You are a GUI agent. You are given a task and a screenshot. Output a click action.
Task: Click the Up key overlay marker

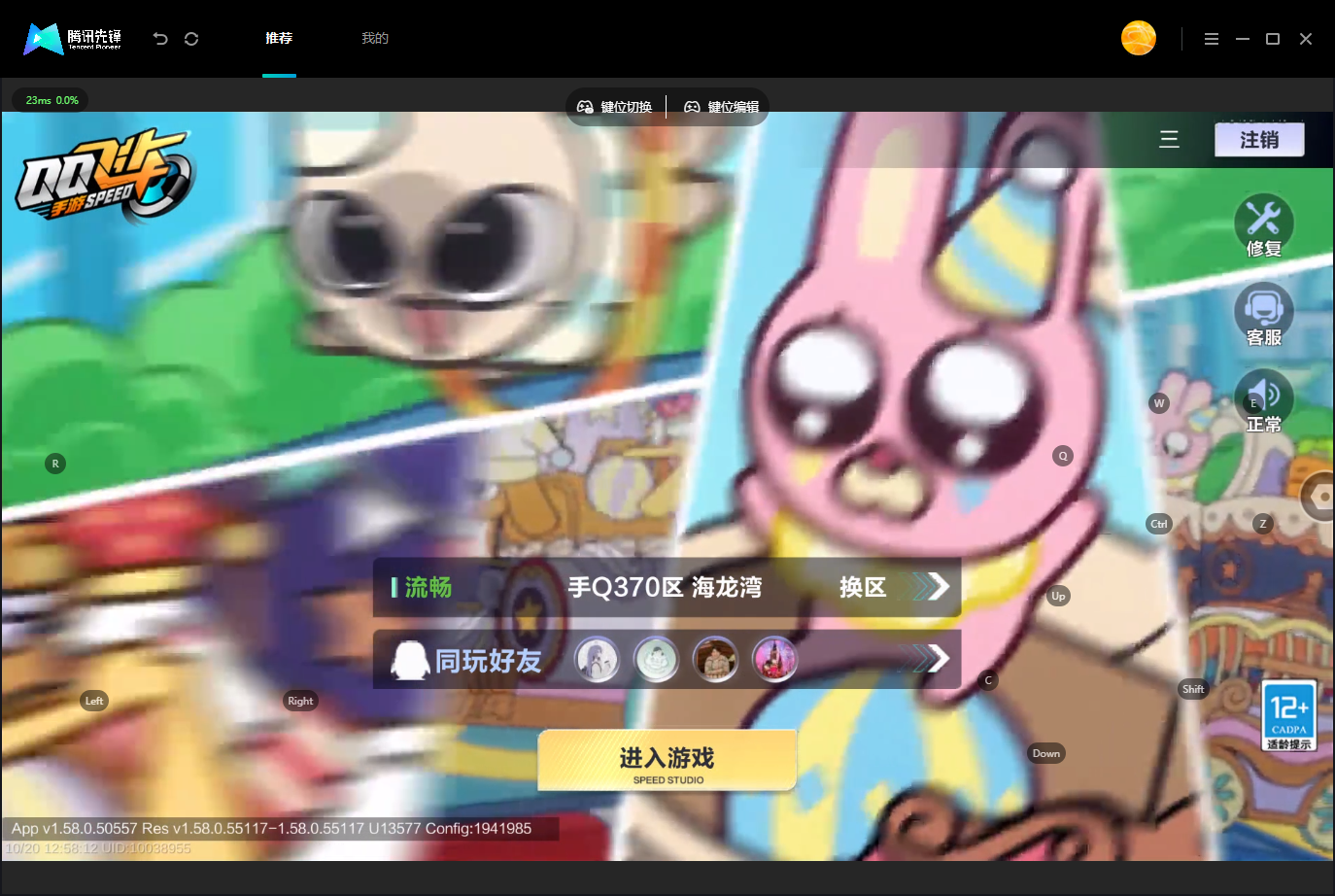pos(1058,596)
